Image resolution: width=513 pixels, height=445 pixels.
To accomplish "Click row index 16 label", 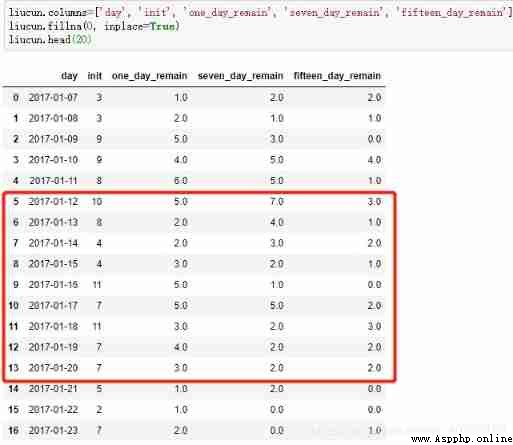I will pyautogui.click(x=13, y=431).
